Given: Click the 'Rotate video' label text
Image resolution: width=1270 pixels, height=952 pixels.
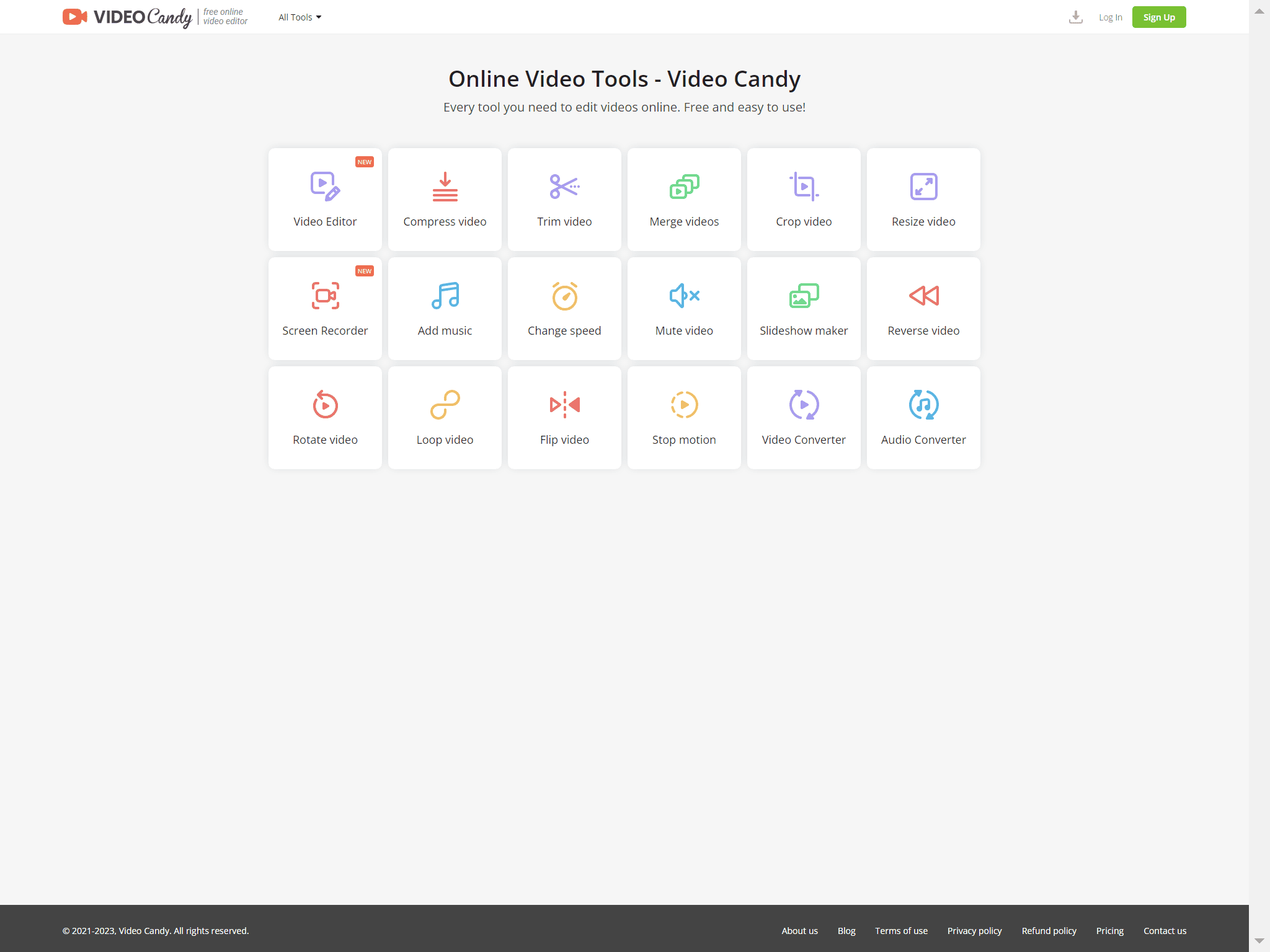Looking at the screenshot, I should (325, 439).
